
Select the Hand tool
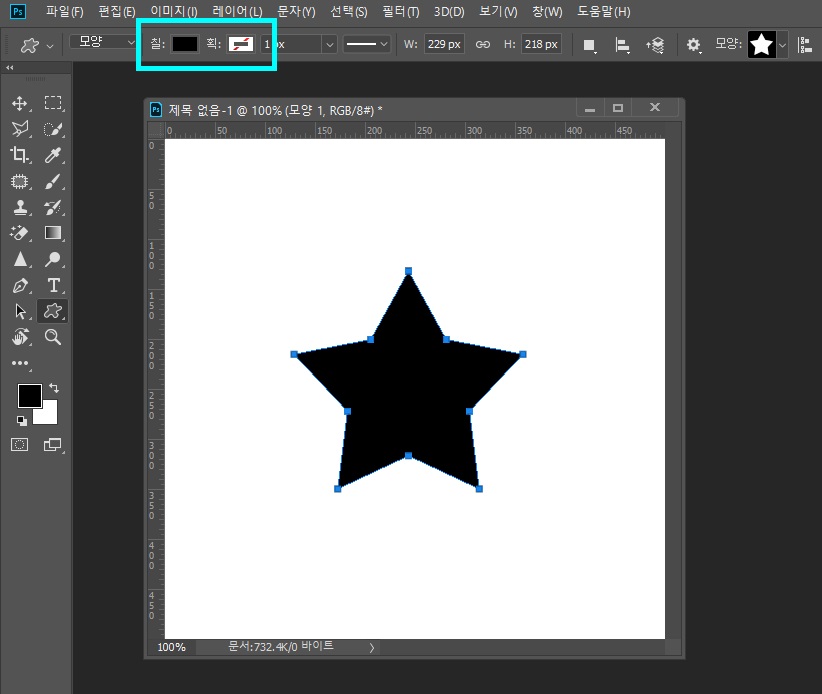click(20, 337)
